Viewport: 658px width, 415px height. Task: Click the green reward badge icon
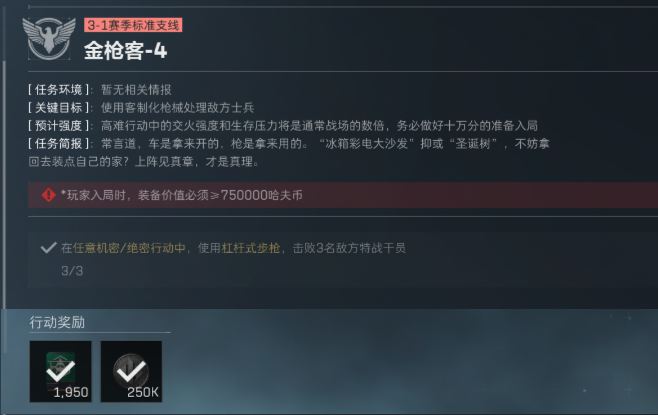[x=60, y=368]
